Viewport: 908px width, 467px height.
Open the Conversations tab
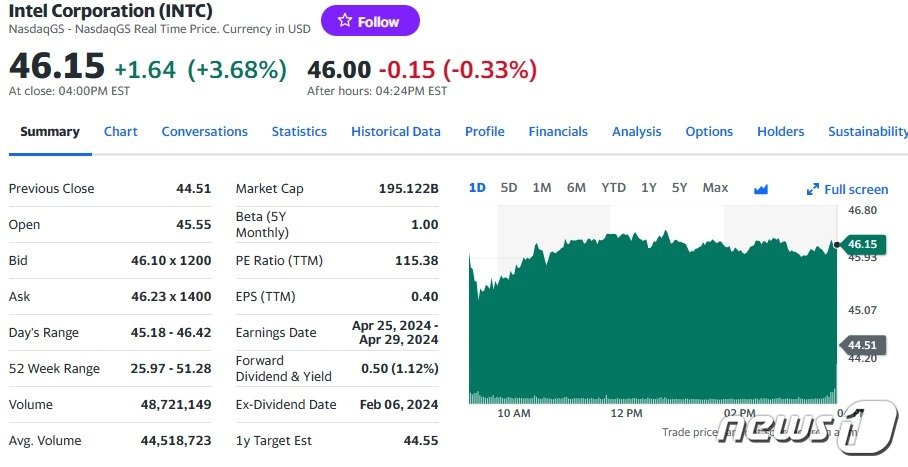204,131
